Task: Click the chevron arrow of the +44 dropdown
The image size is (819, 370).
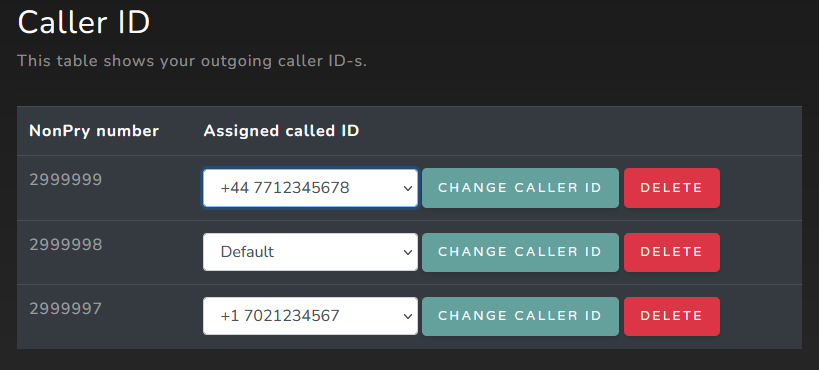Action: point(408,188)
